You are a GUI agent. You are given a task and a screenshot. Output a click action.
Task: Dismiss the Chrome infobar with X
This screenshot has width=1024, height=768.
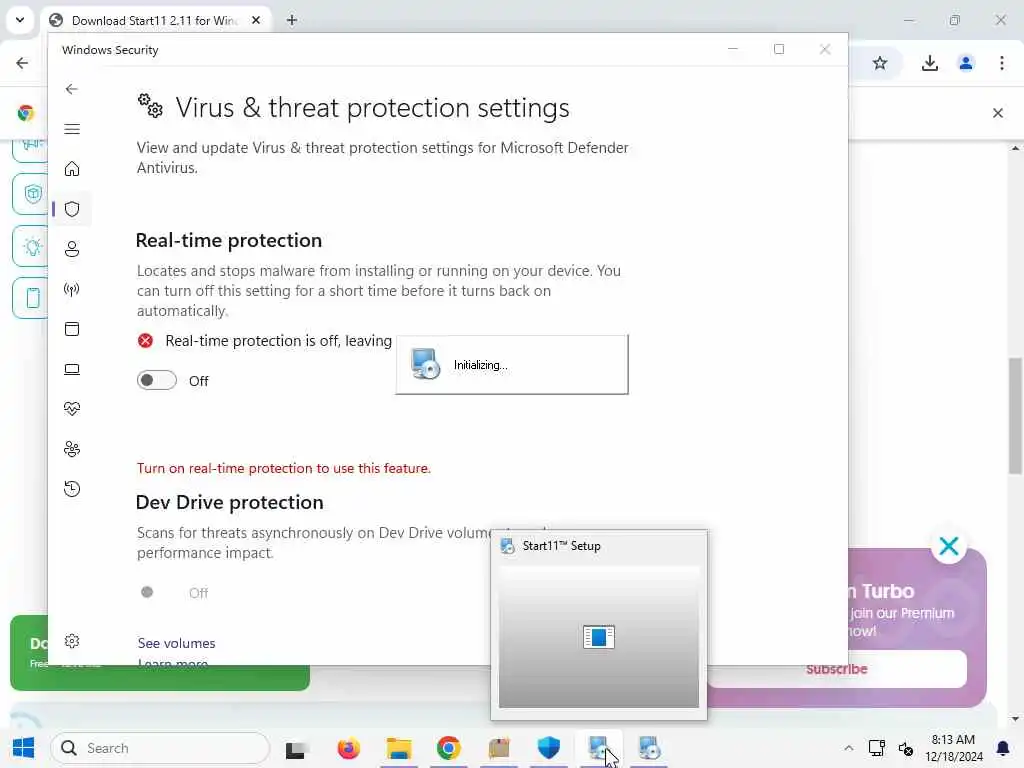[x=998, y=113]
